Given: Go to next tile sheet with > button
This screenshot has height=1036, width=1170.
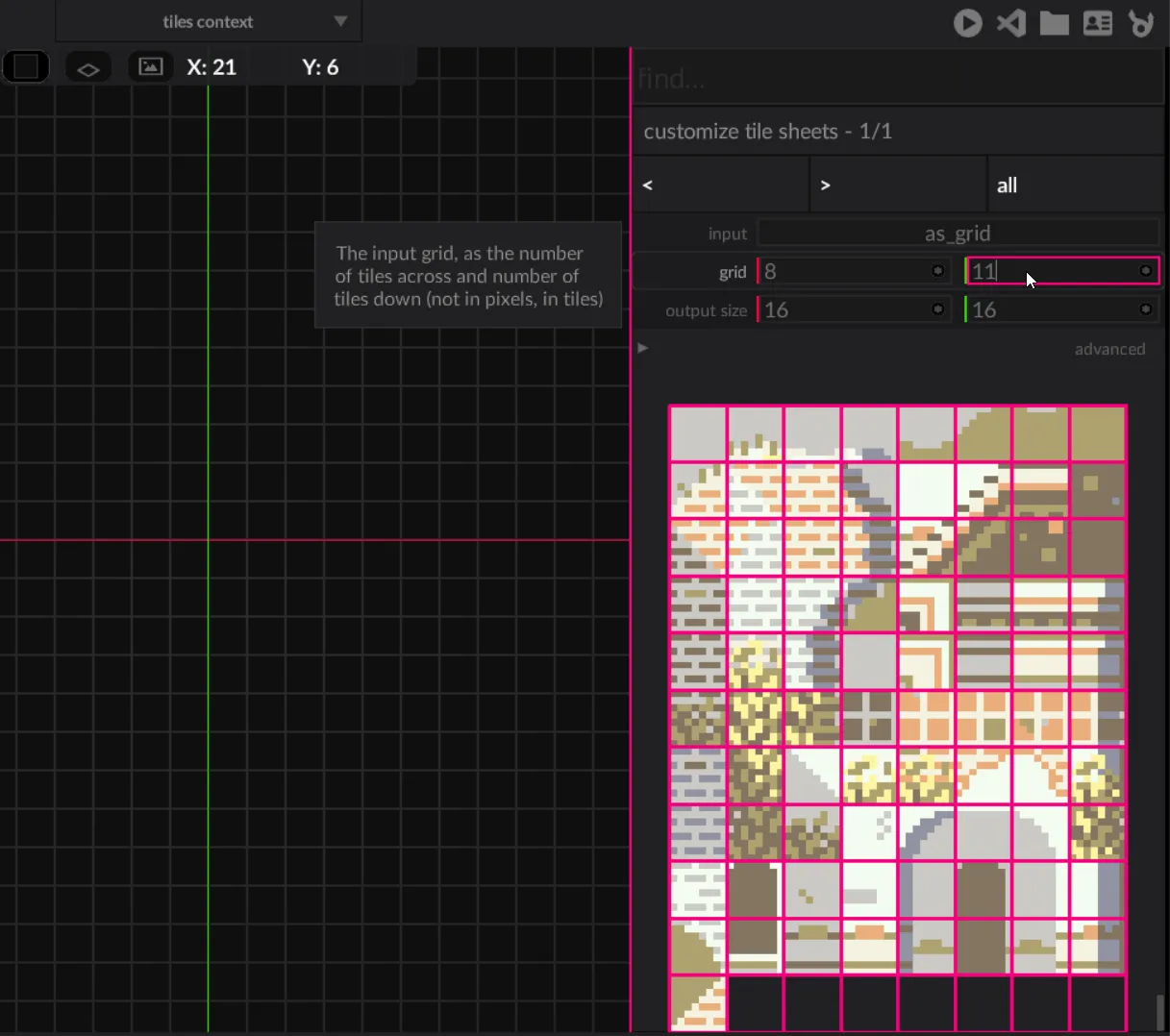Looking at the screenshot, I should click(898, 185).
